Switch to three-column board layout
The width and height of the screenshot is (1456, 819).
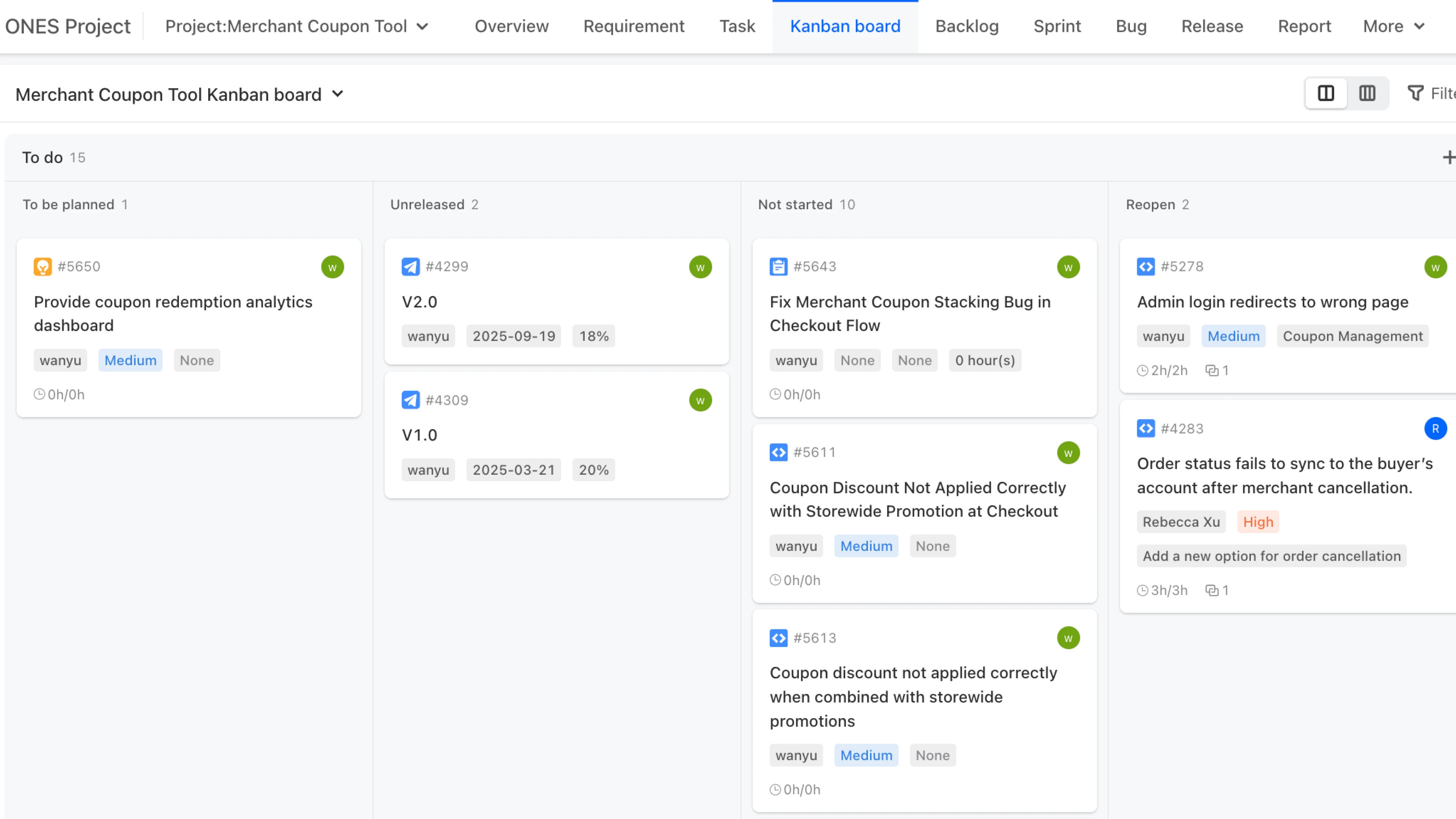click(1367, 93)
